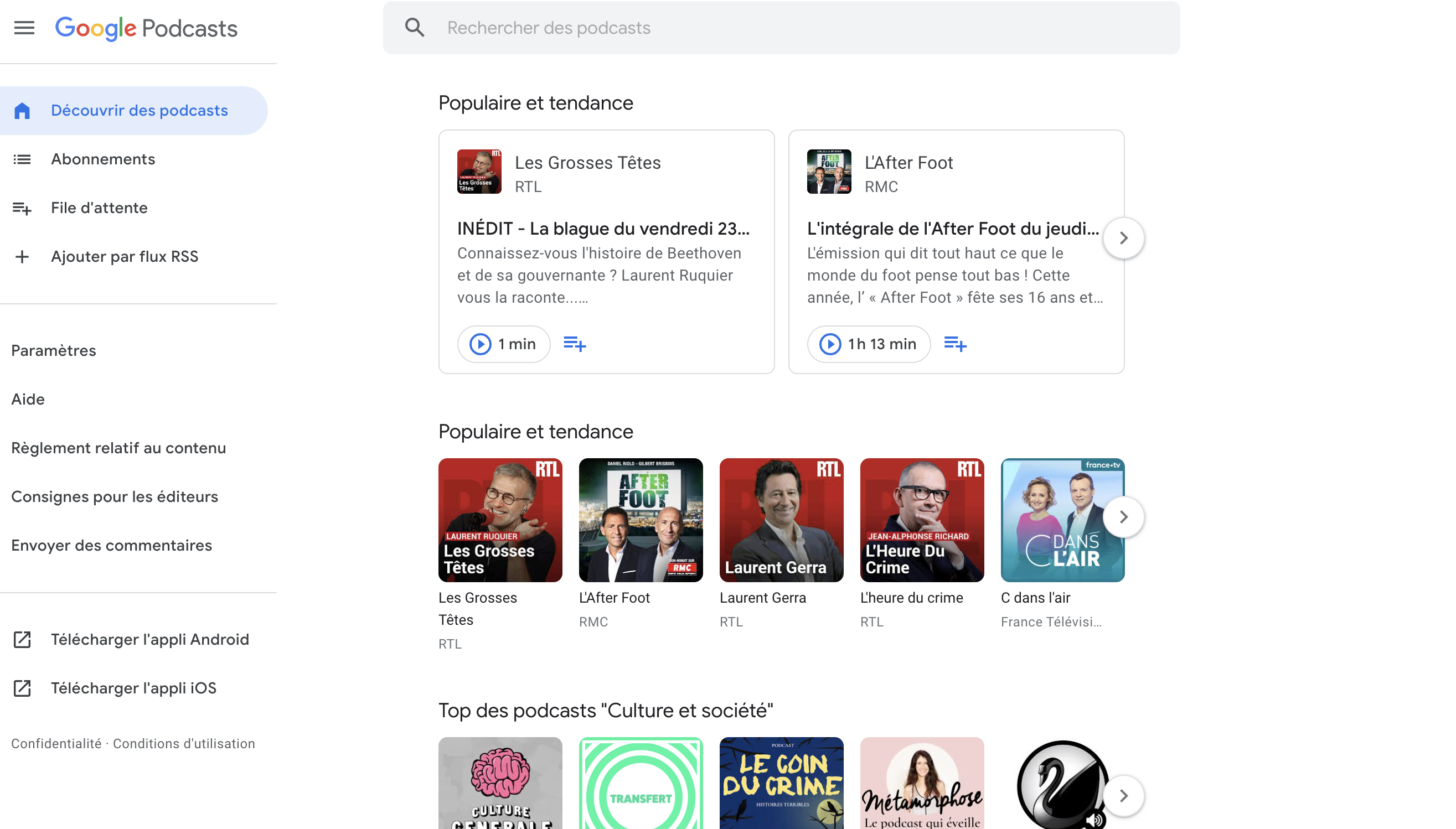Next arrow in episode cards carousel
Screen dimensions: 1456x829
click(x=1123, y=238)
